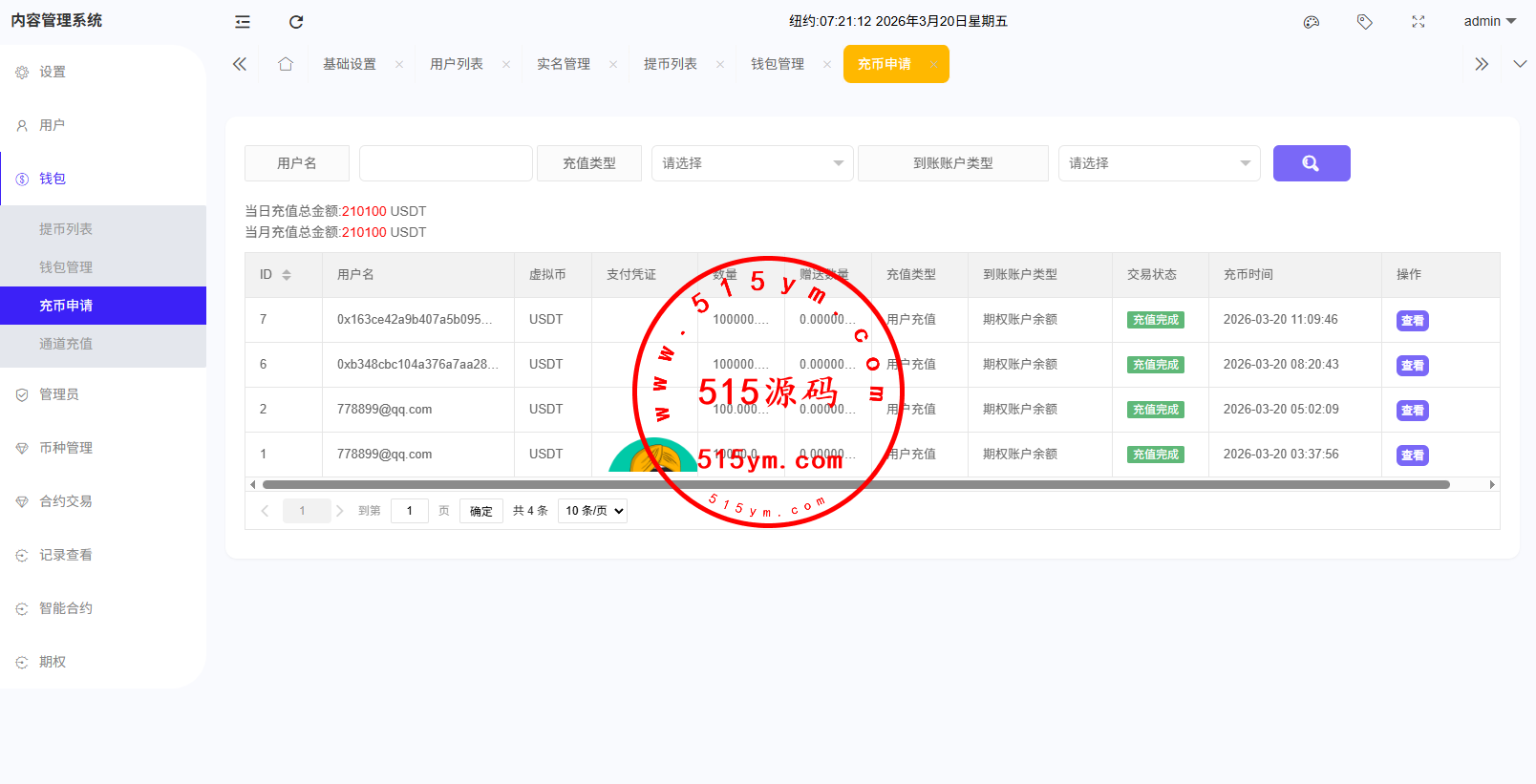
Task: Switch to the 用户列表 tab
Action: pos(457,64)
